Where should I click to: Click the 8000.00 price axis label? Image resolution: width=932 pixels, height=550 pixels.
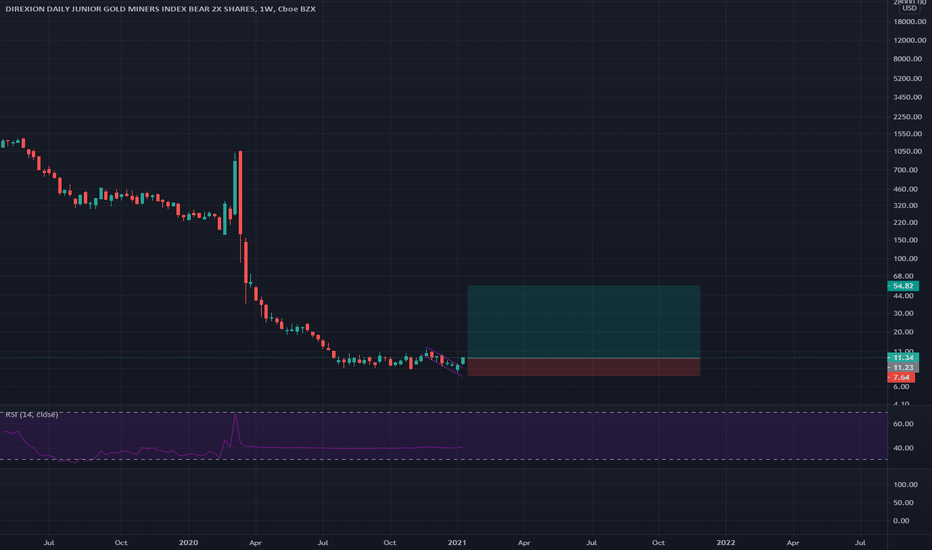click(x=909, y=59)
